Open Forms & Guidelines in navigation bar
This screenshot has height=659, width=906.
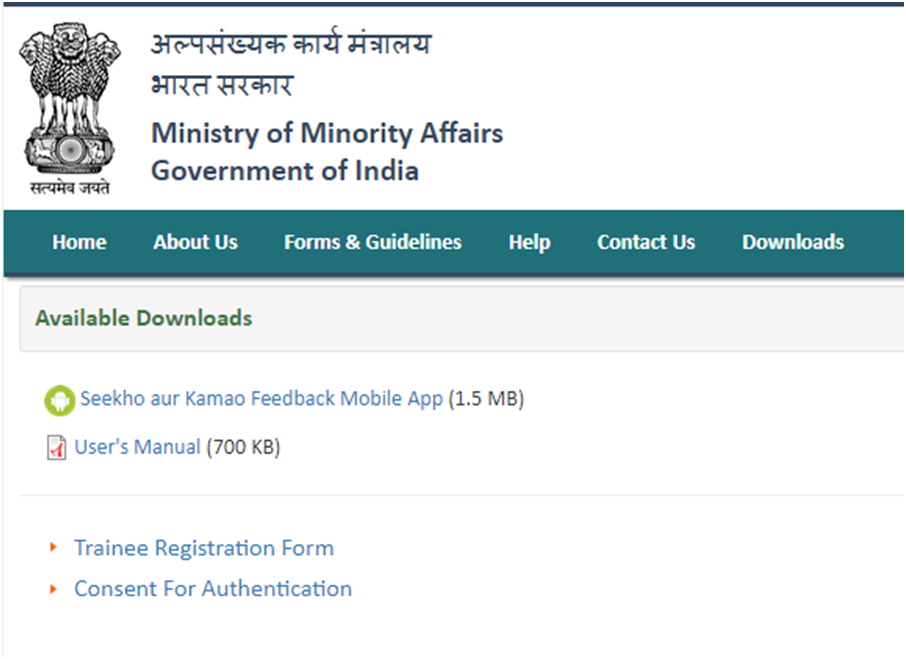click(x=373, y=242)
